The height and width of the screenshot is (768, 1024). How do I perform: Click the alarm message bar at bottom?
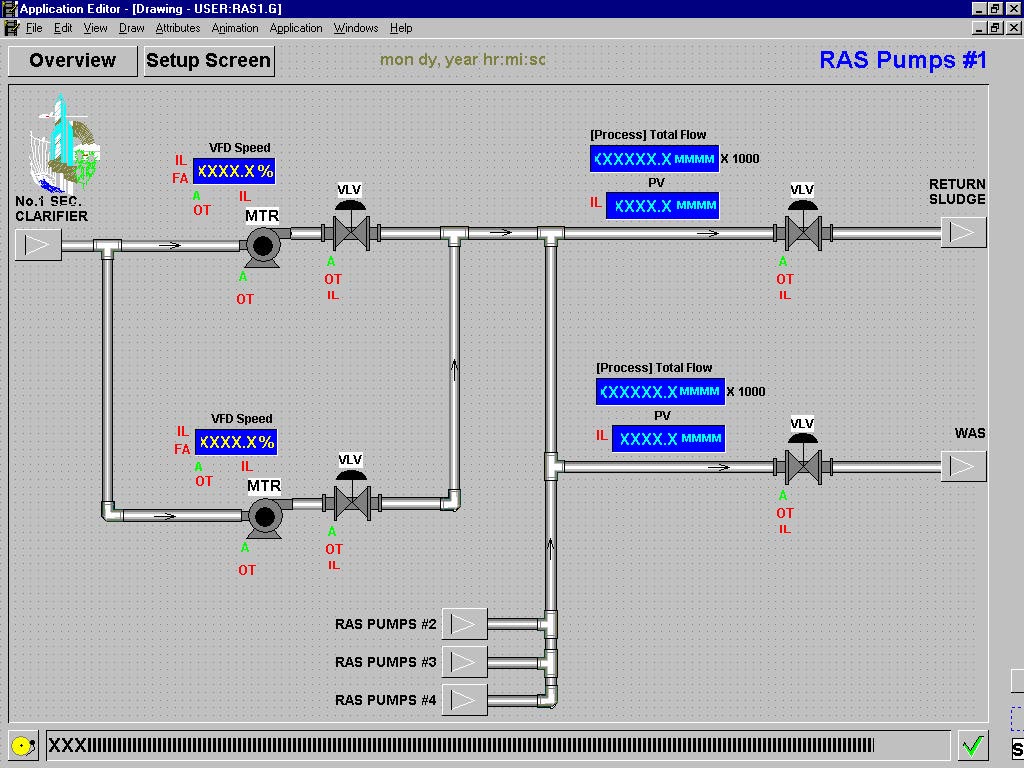click(498, 745)
